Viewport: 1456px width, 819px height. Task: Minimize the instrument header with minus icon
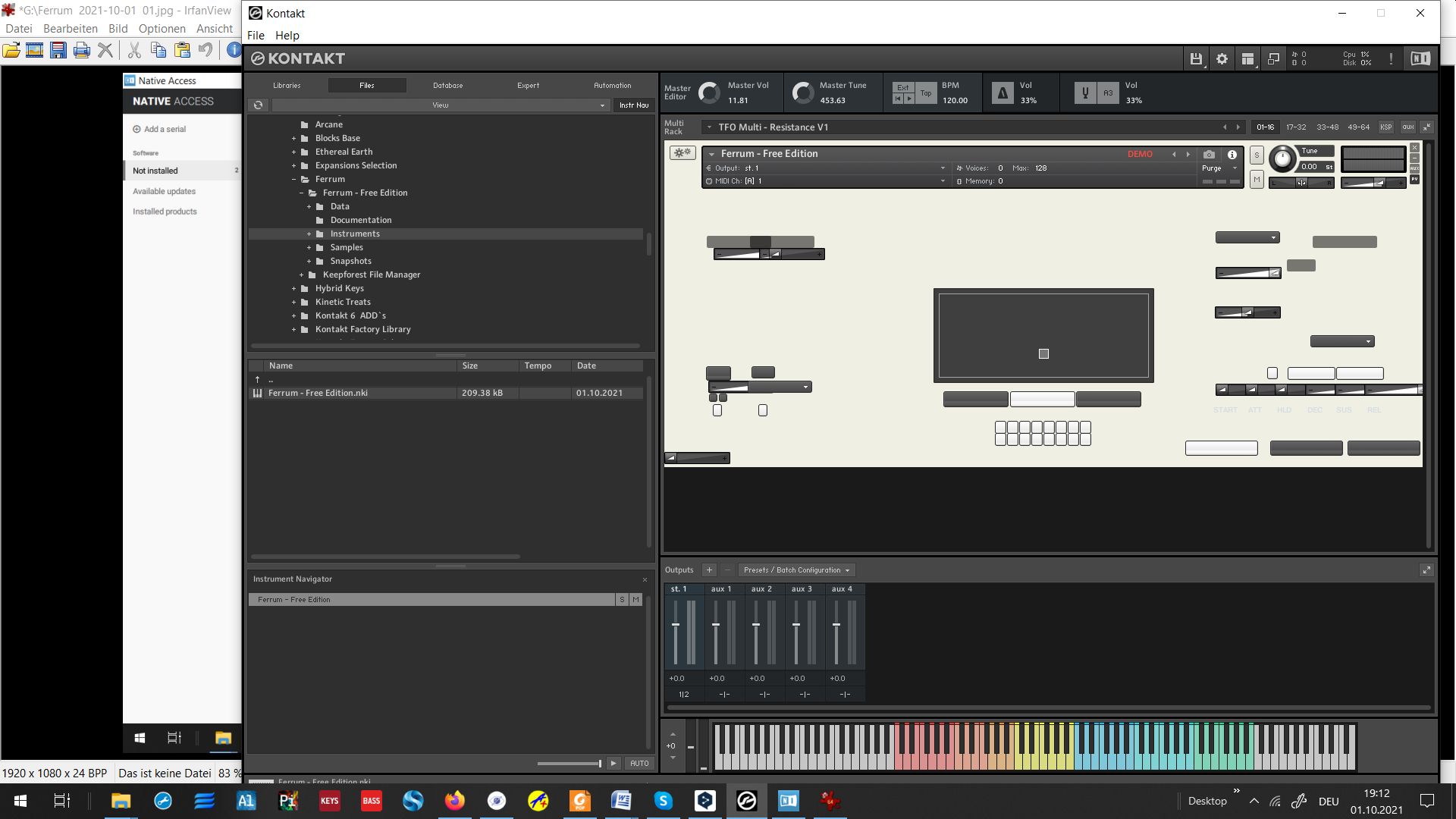point(1414,158)
